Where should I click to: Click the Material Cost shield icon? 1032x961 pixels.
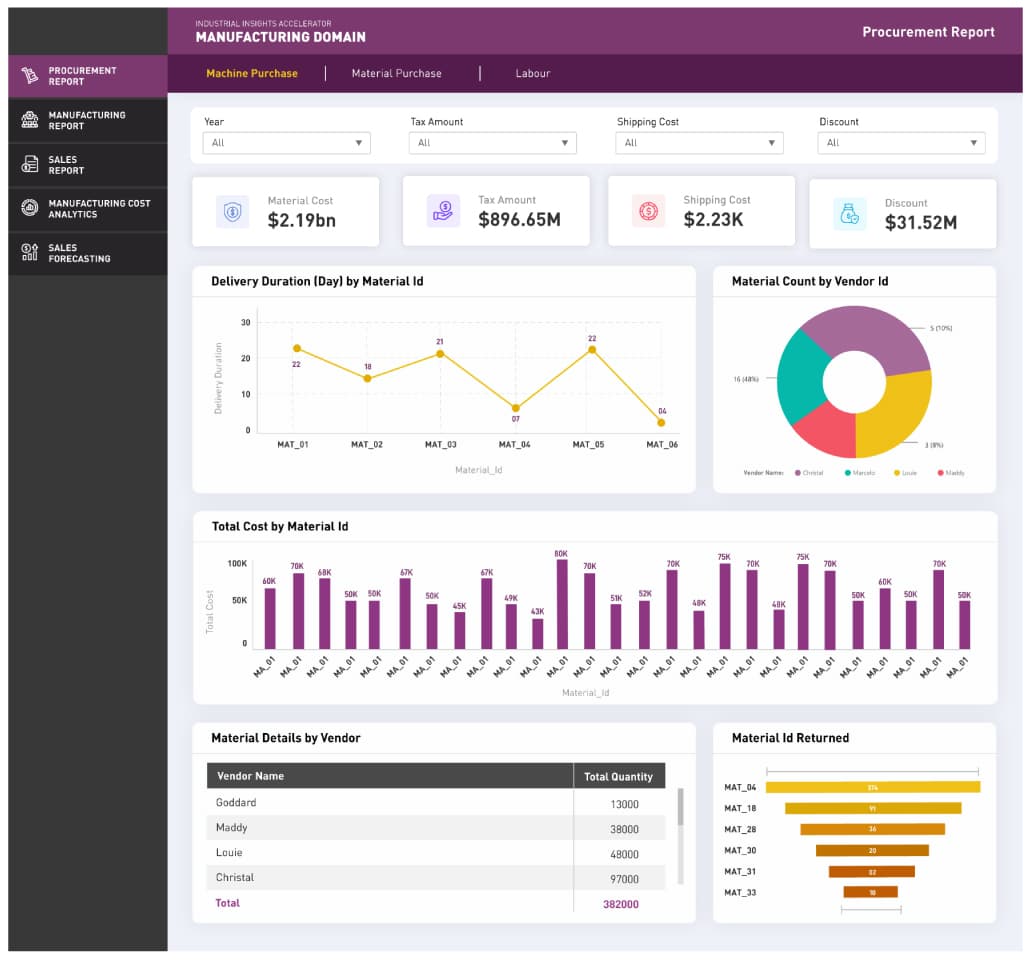tap(232, 211)
